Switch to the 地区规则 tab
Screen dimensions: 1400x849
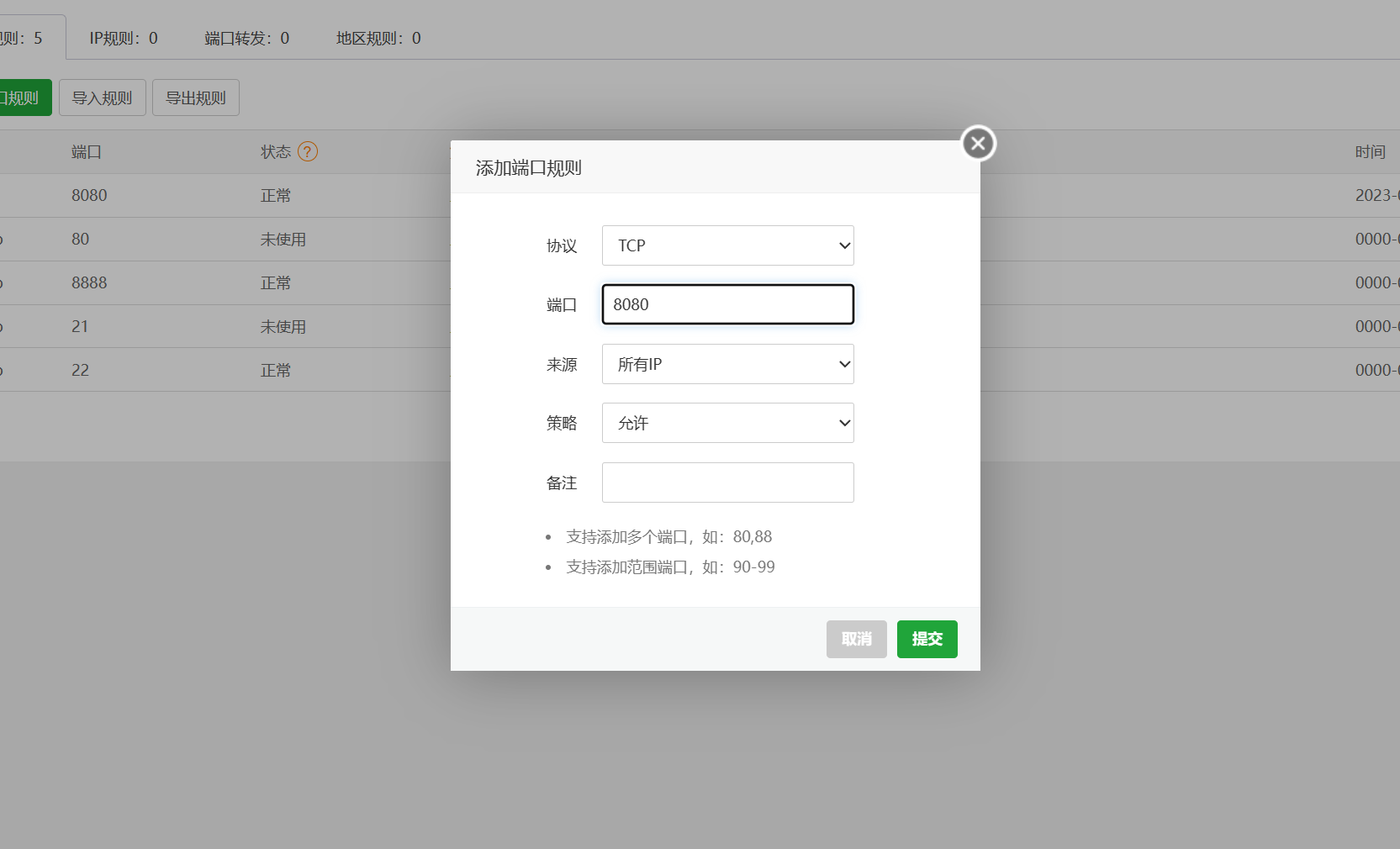[378, 38]
